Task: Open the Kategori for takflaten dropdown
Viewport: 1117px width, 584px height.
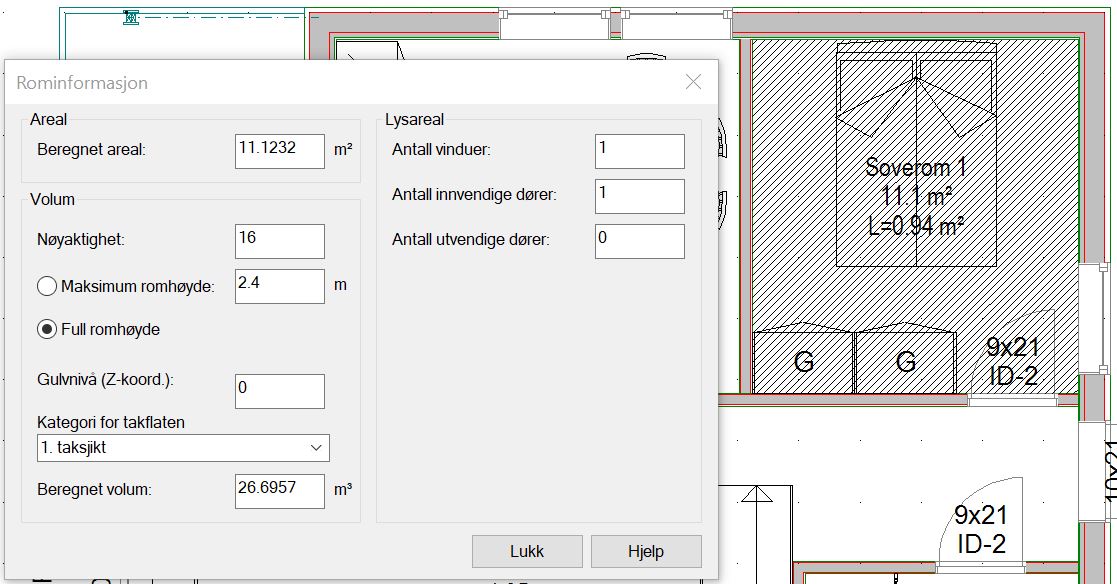Action: pyautogui.click(x=183, y=448)
